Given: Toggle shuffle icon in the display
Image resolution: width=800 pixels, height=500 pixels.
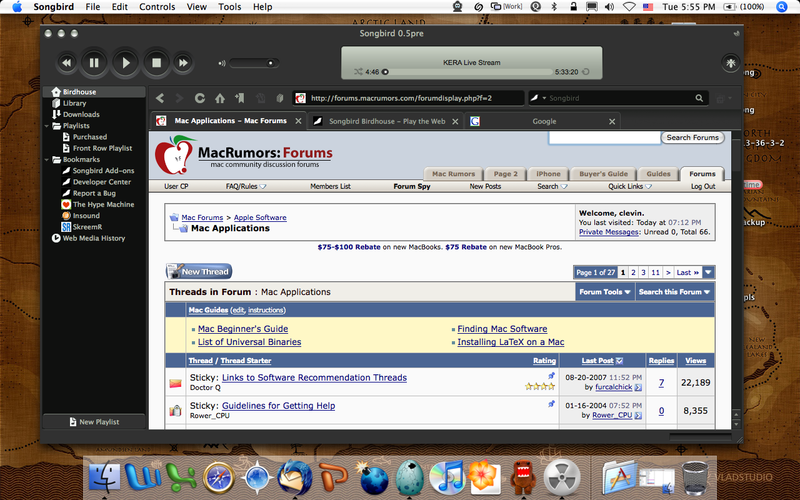Looking at the screenshot, I should pos(358,72).
